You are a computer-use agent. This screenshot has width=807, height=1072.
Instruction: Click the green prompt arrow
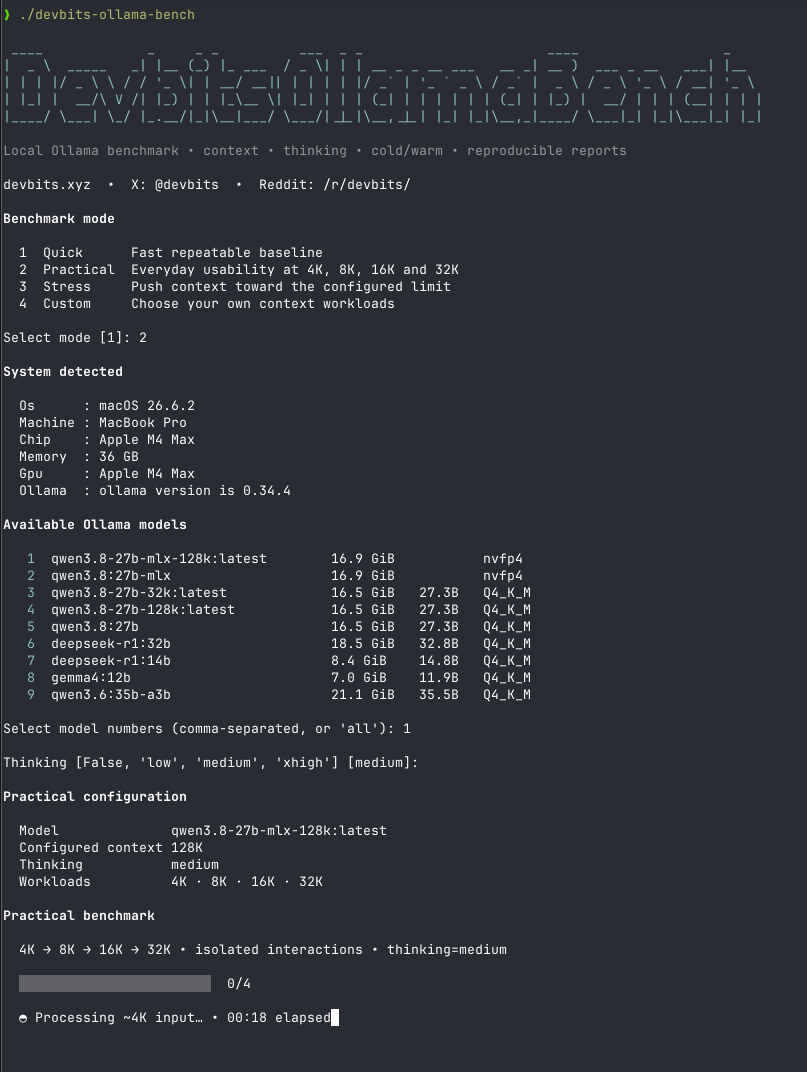[x=7, y=14]
